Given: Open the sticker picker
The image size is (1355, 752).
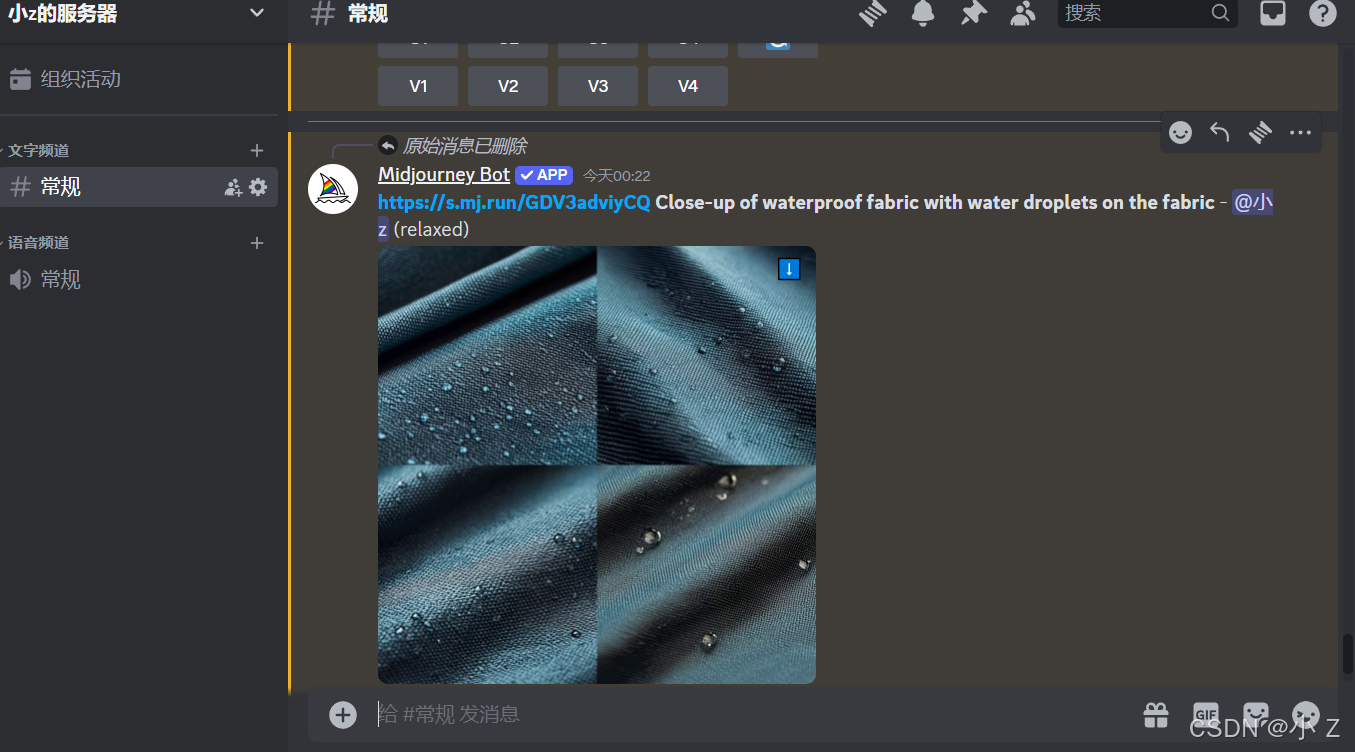Looking at the screenshot, I should [x=1256, y=715].
